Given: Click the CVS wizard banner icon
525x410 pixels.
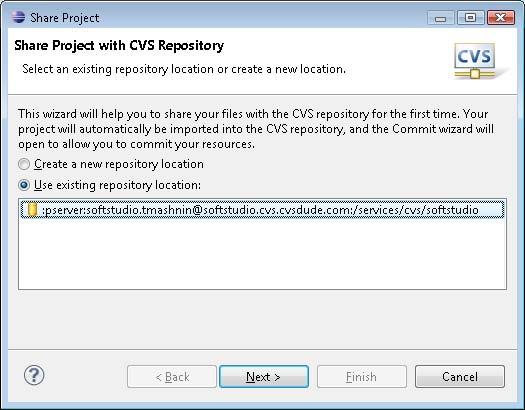Looking at the screenshot, I should pos(475,61).
